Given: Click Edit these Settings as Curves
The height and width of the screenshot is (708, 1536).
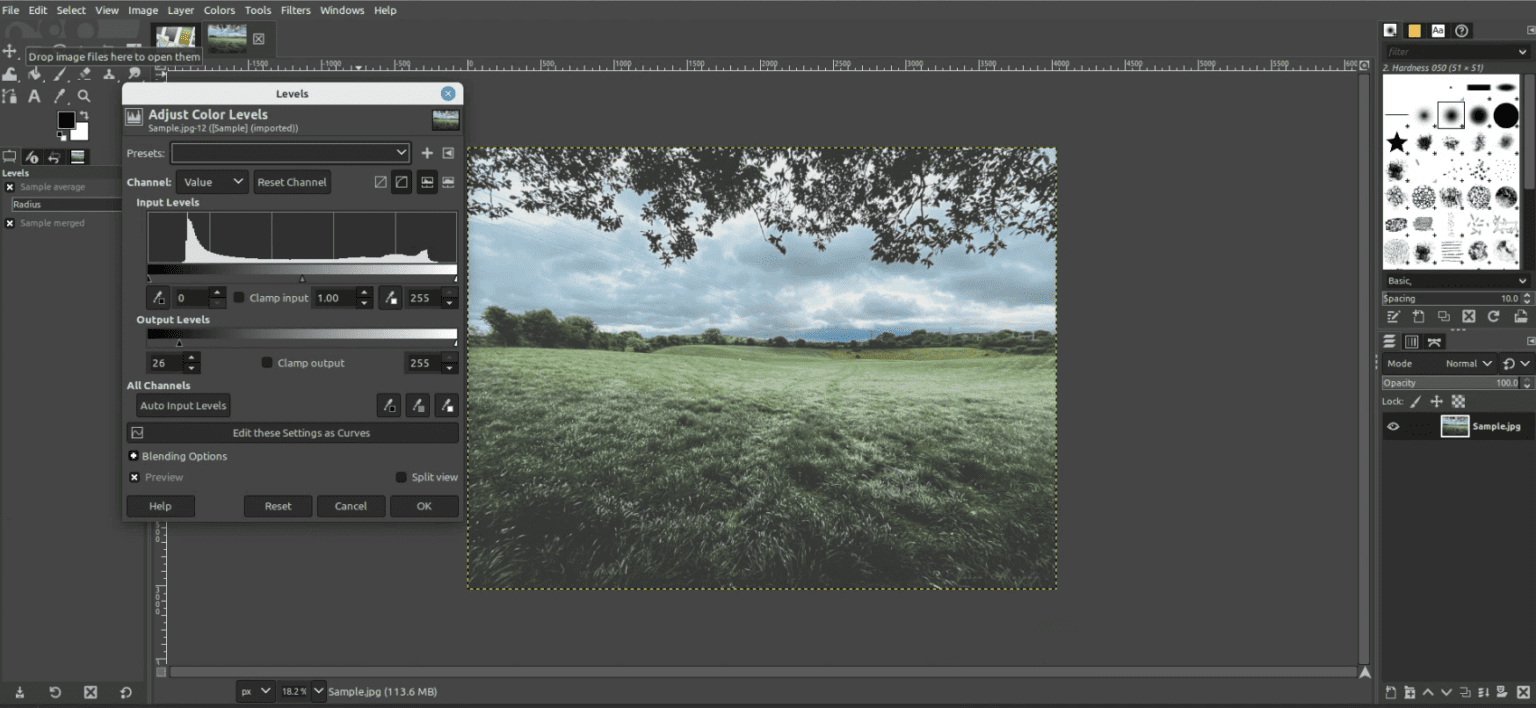Looking at the screenshot, I should (x=292, y=432).
